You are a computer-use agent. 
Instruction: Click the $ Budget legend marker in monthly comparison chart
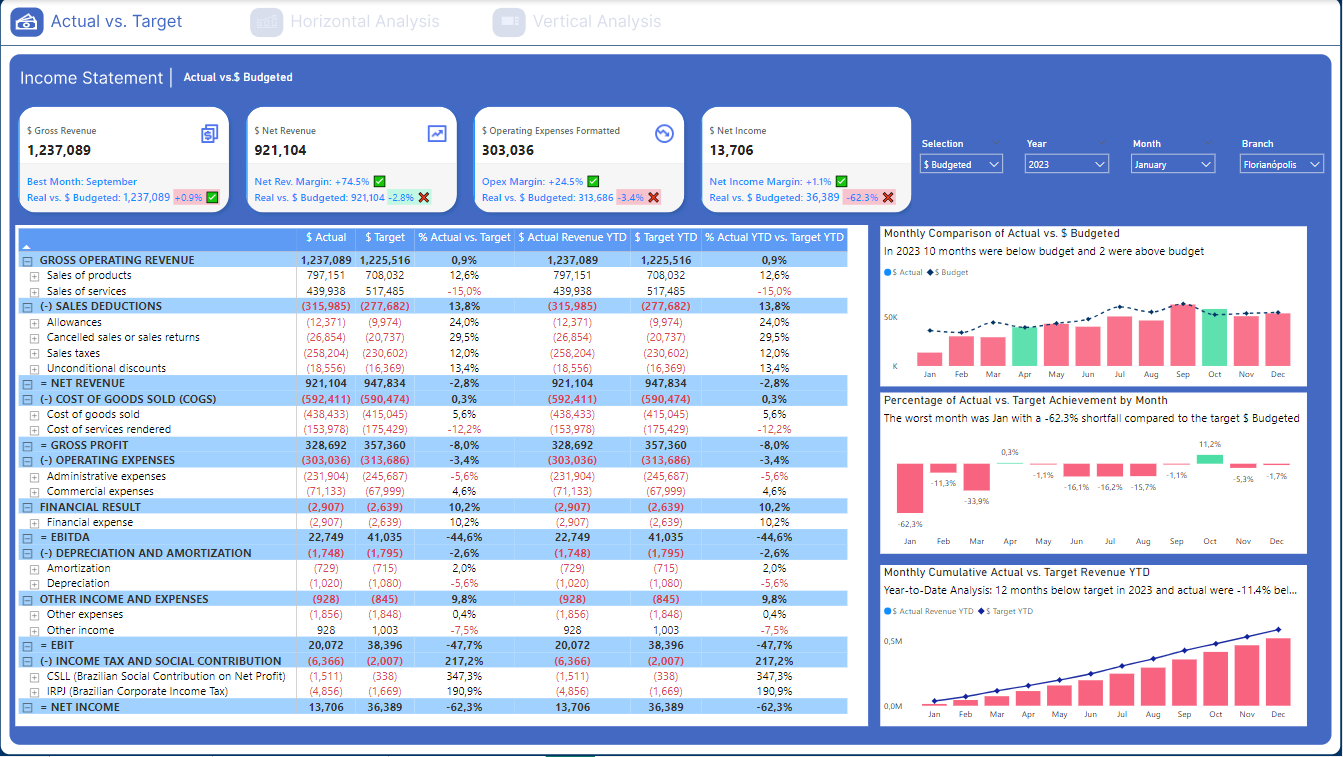pos(930,272)
